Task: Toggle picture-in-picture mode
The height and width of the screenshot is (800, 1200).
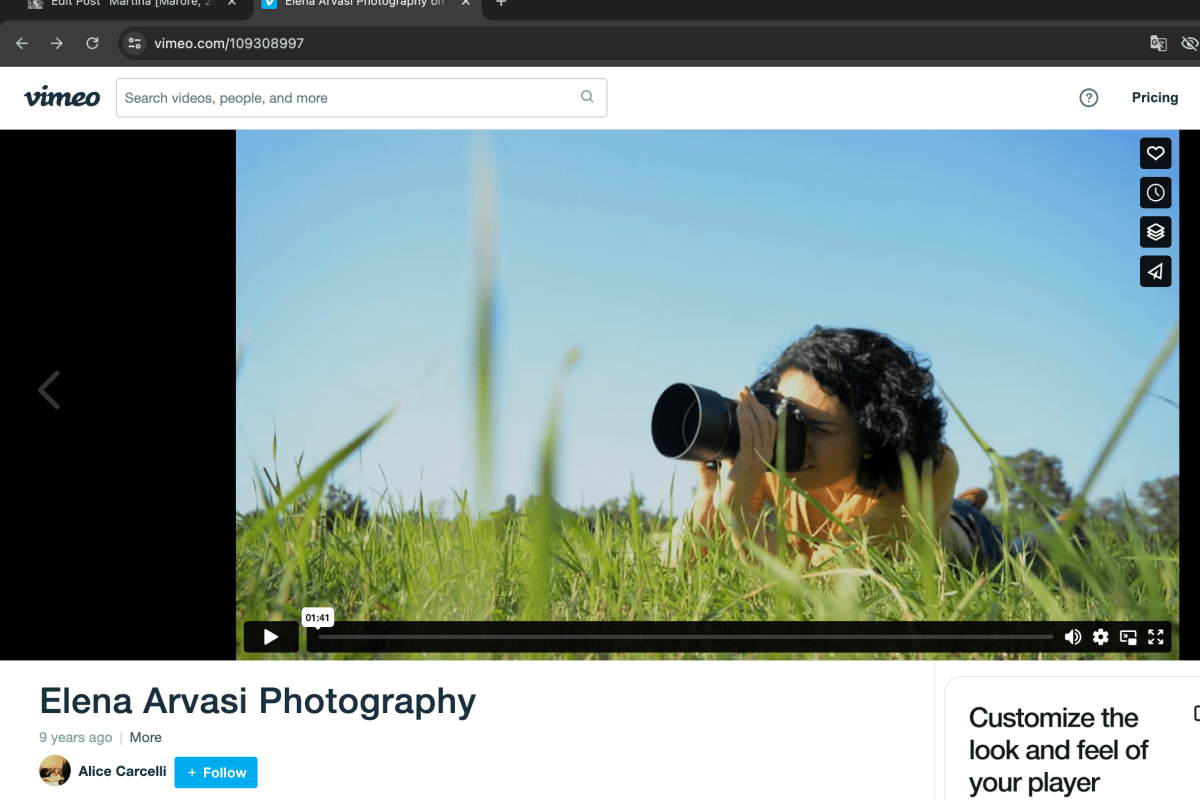Action: [1128, 637]
